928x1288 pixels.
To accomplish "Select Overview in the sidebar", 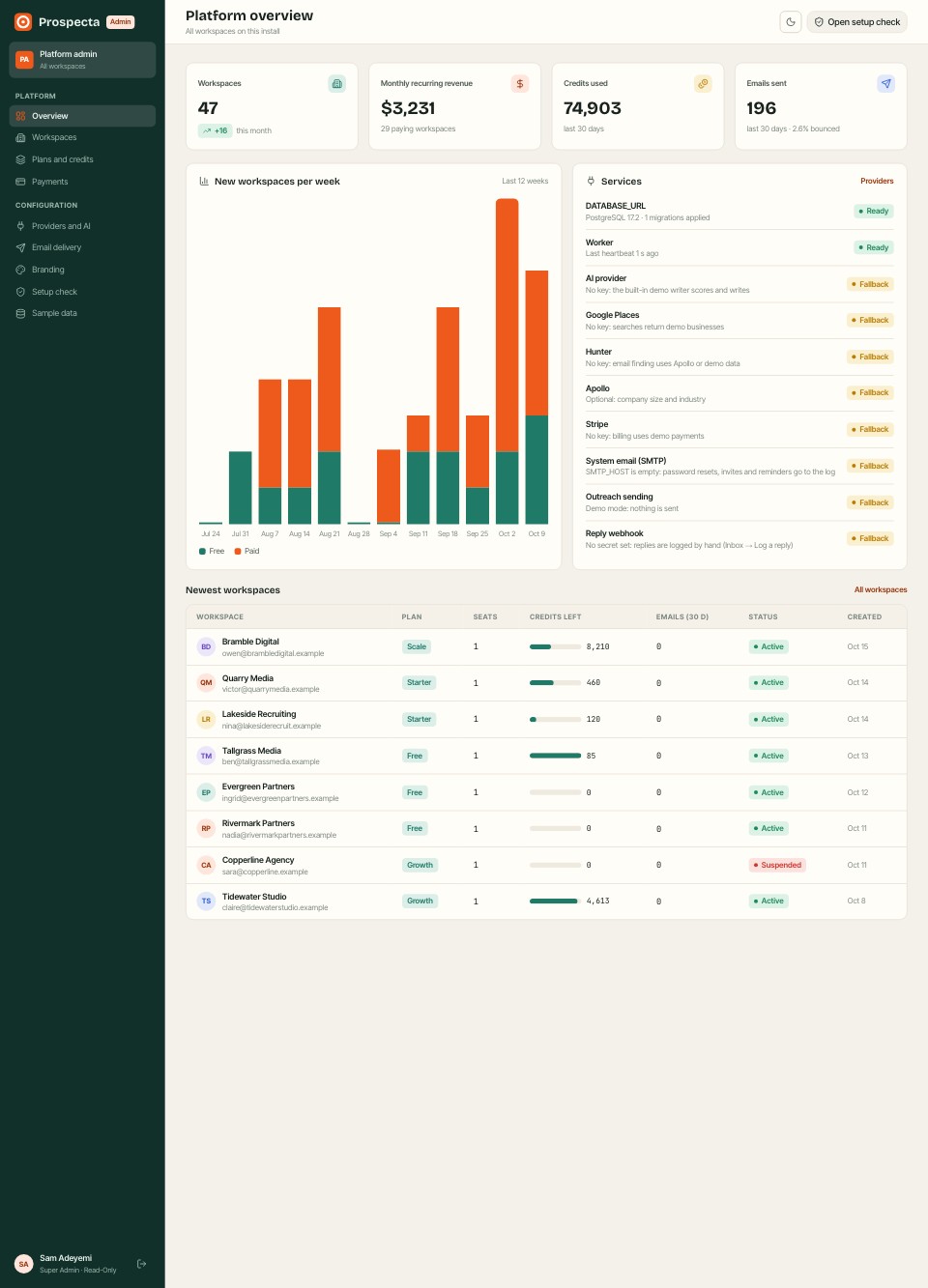I will [82, 116].
